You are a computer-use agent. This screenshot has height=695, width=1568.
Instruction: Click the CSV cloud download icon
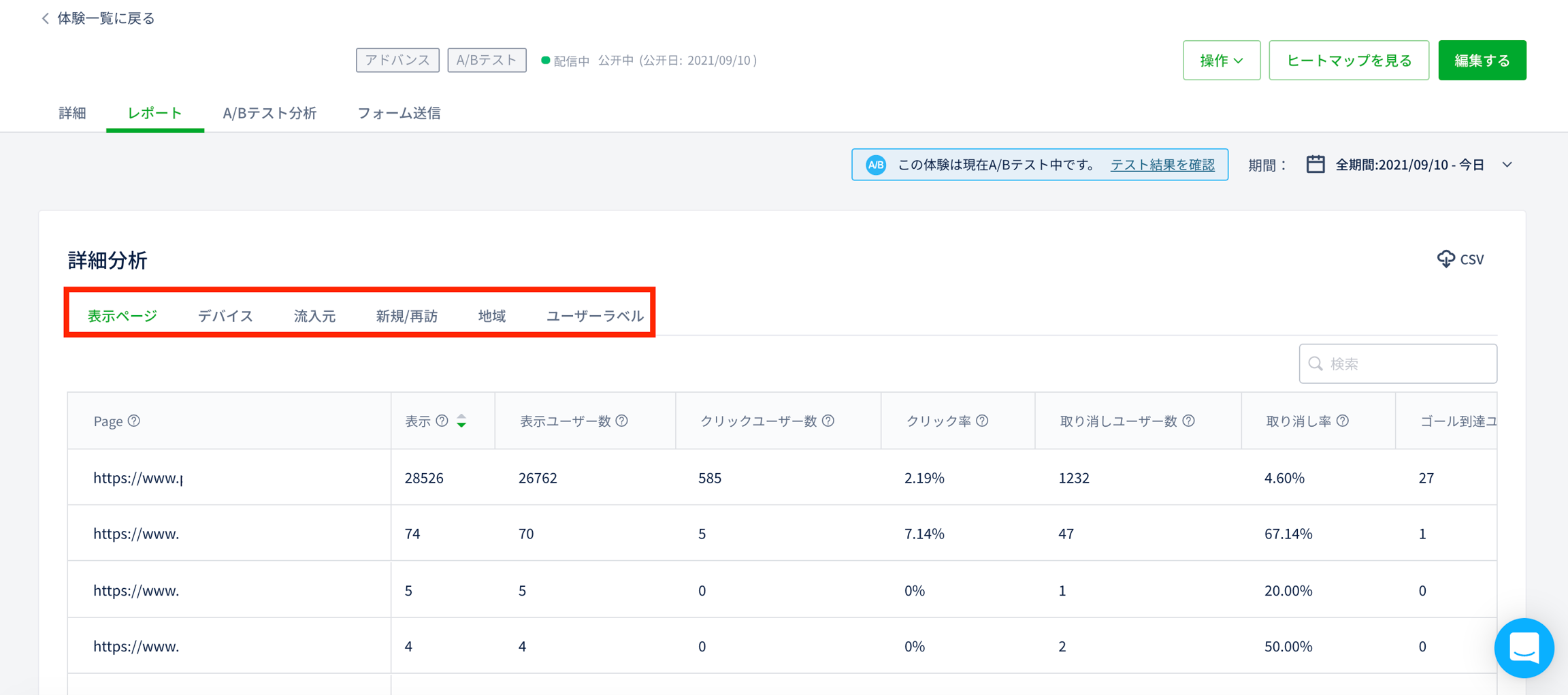pyautogui.click(x=1445, y=259)
